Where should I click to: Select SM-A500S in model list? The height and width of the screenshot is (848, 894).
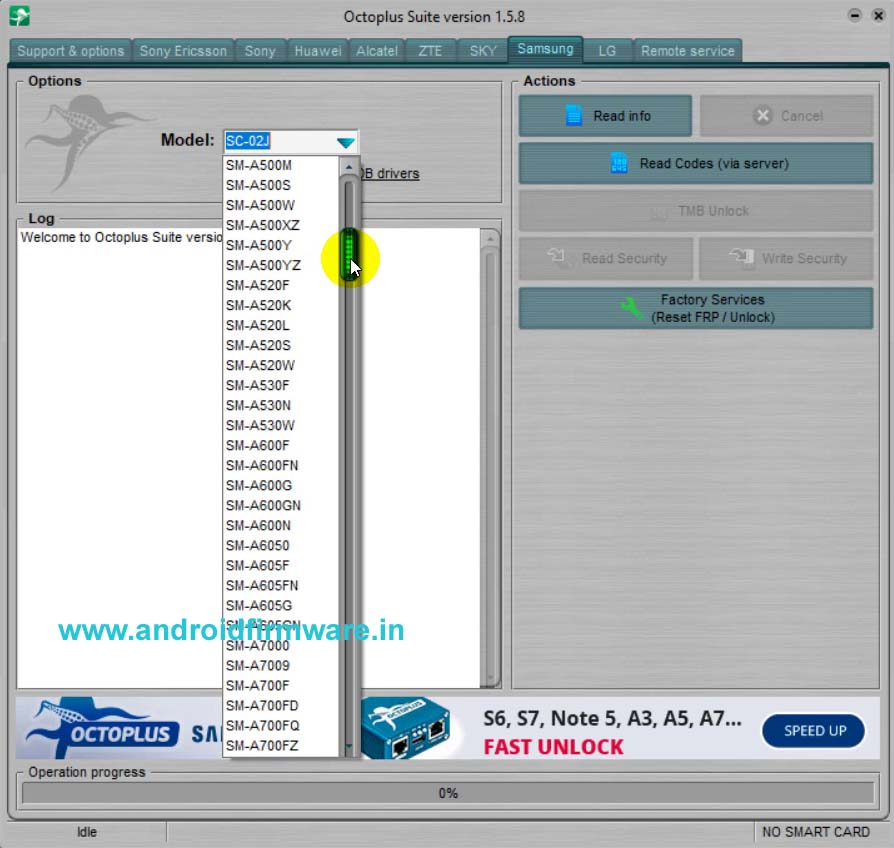tap(281, 185)
